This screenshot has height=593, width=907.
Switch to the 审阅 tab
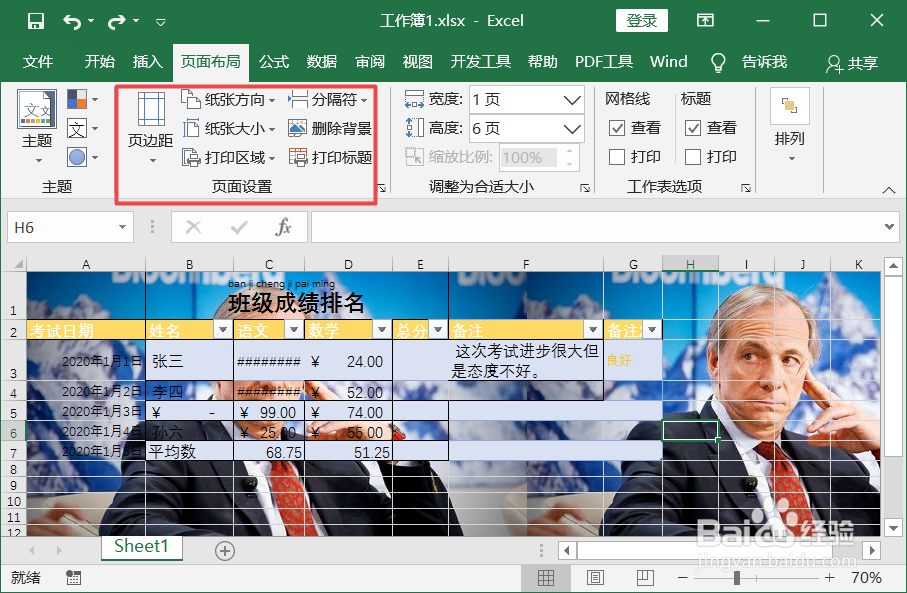click(x=370, y=61)
